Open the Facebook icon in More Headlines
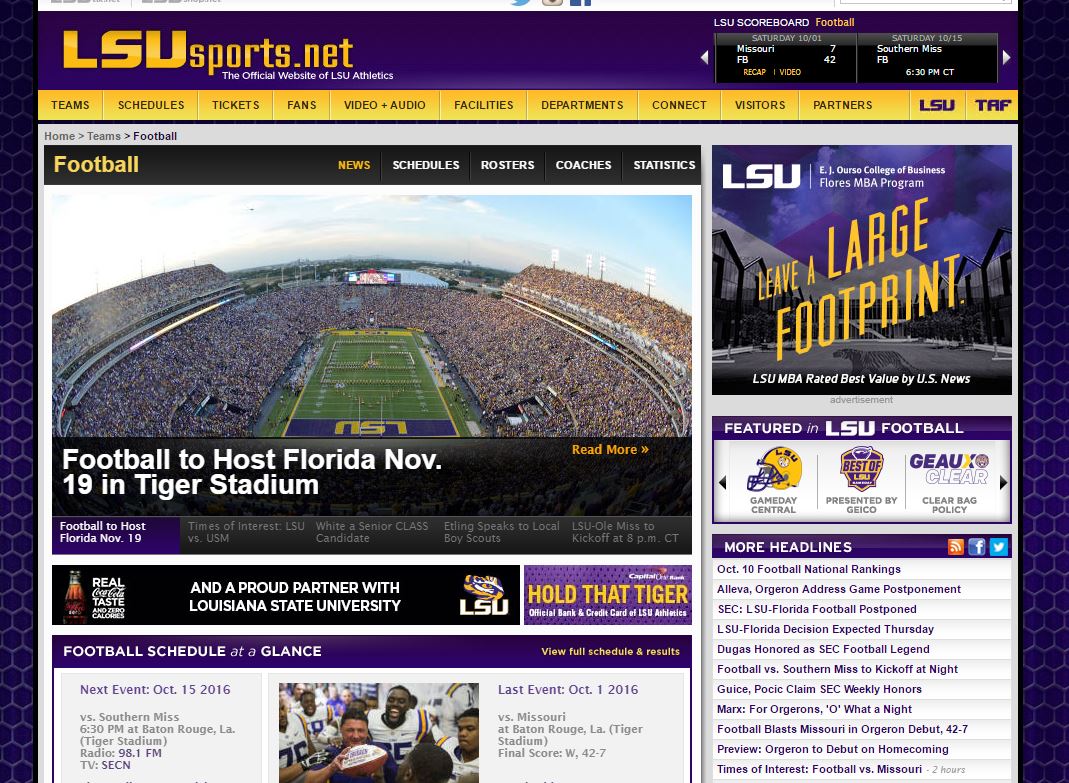The image size is (1069, 783). pos(976,547)
